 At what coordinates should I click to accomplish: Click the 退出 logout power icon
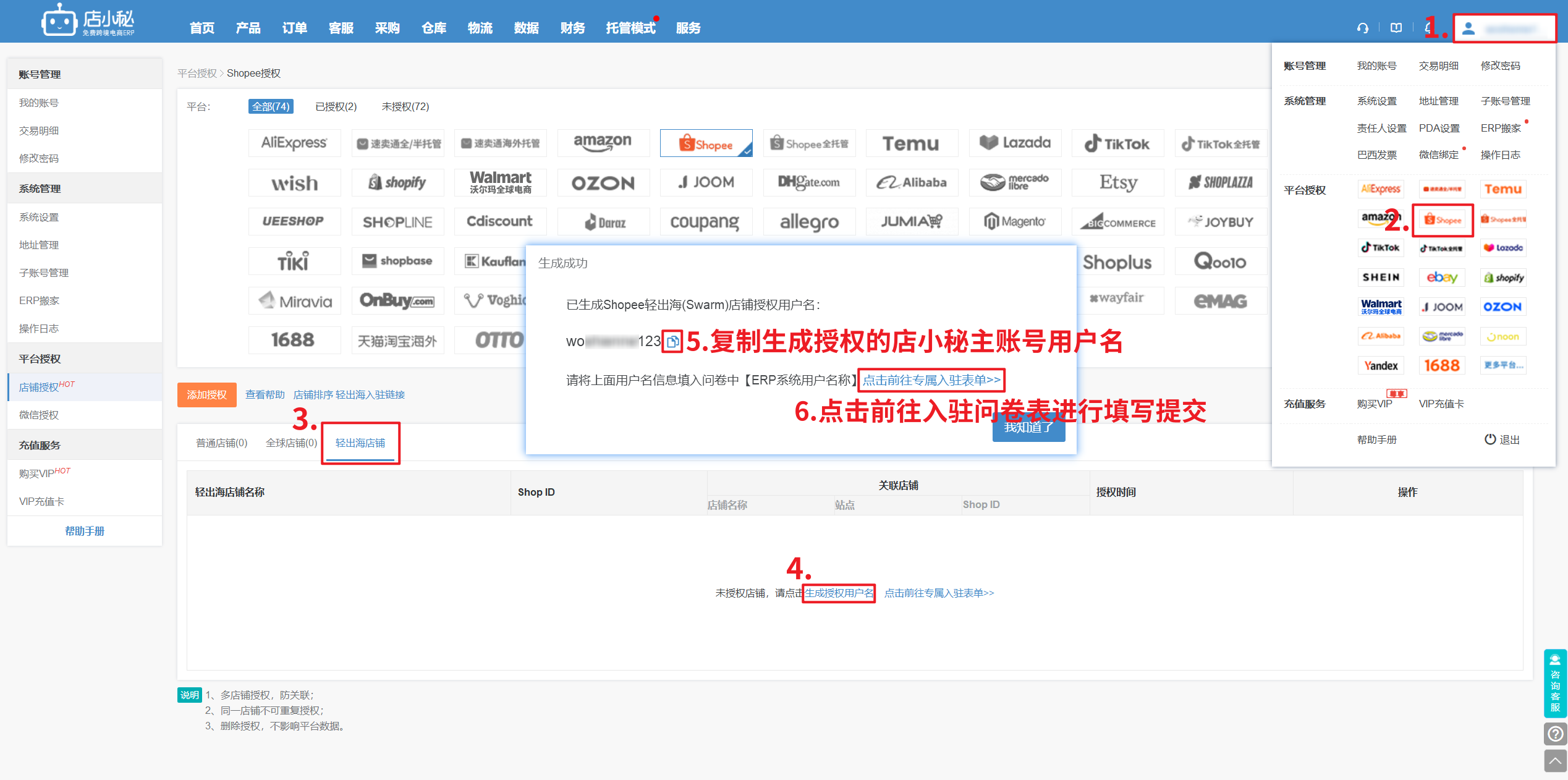coord(1490,439)
